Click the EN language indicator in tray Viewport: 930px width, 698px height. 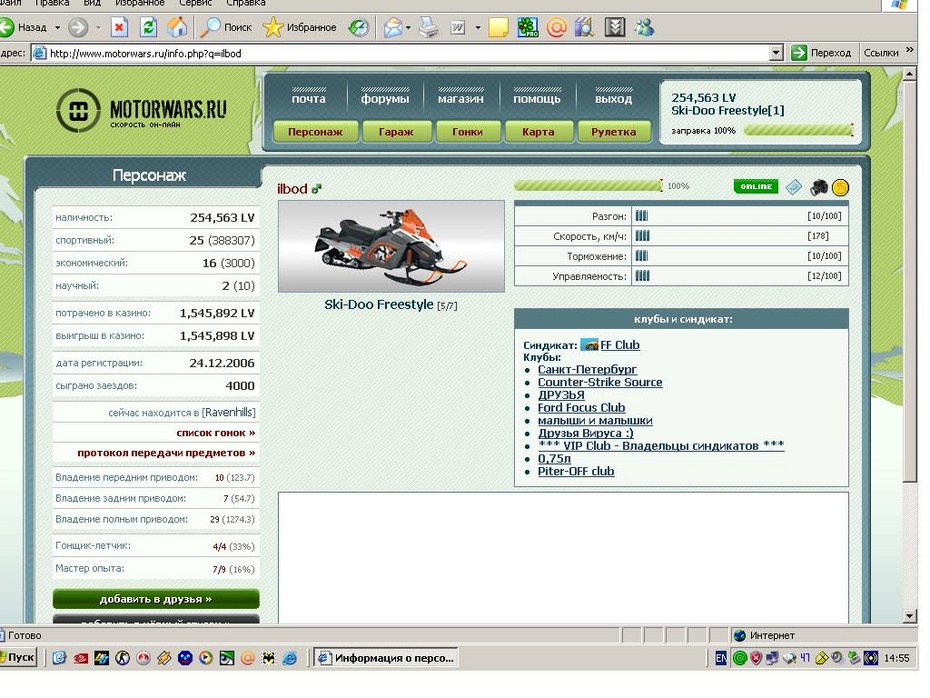721,658
